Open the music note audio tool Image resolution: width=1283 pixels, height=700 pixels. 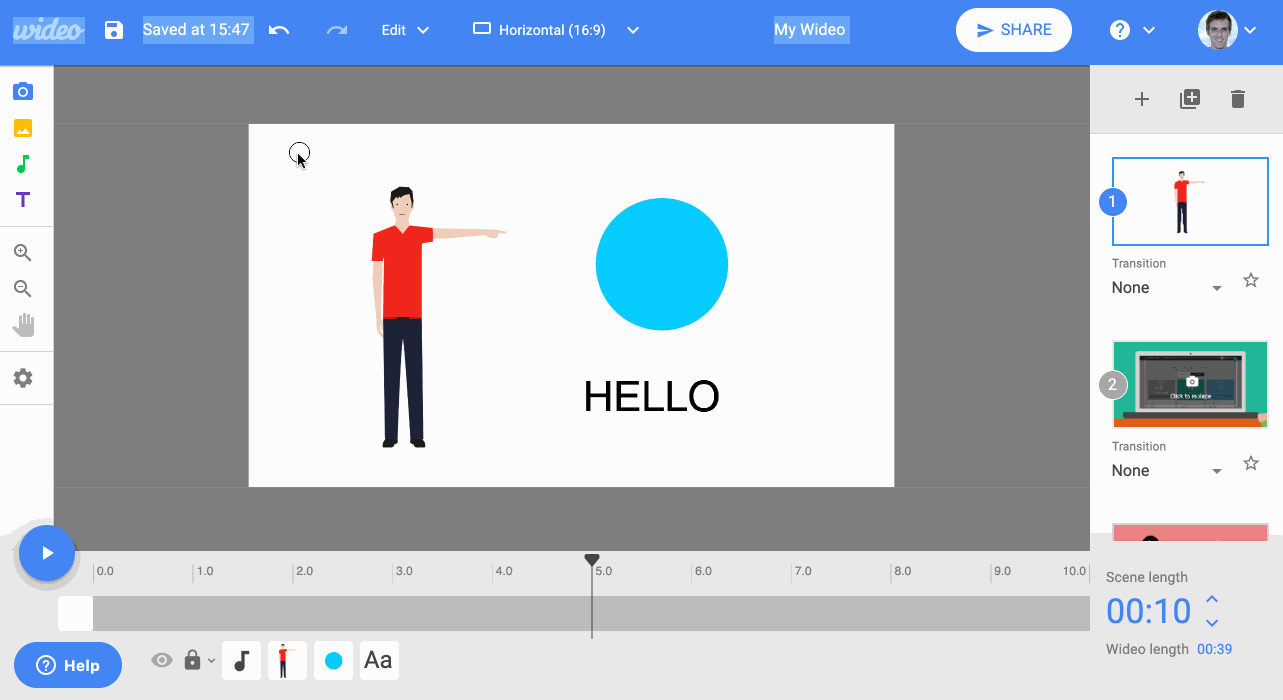click(x=23, y=164)
